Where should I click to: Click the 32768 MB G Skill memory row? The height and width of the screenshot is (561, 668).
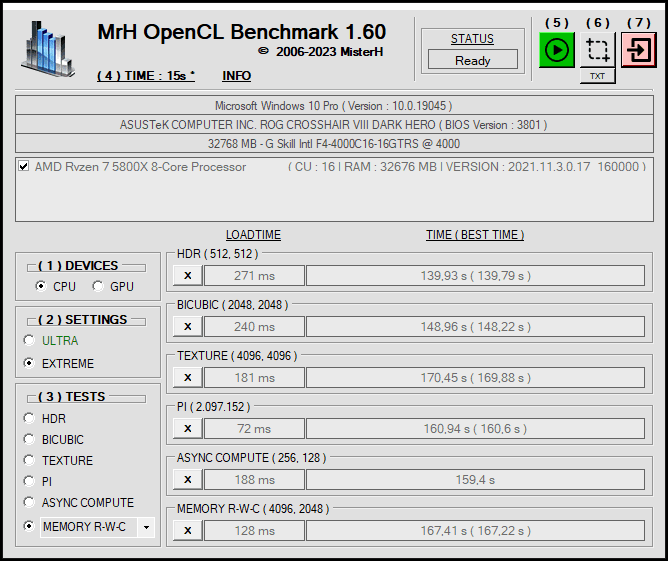334,143
